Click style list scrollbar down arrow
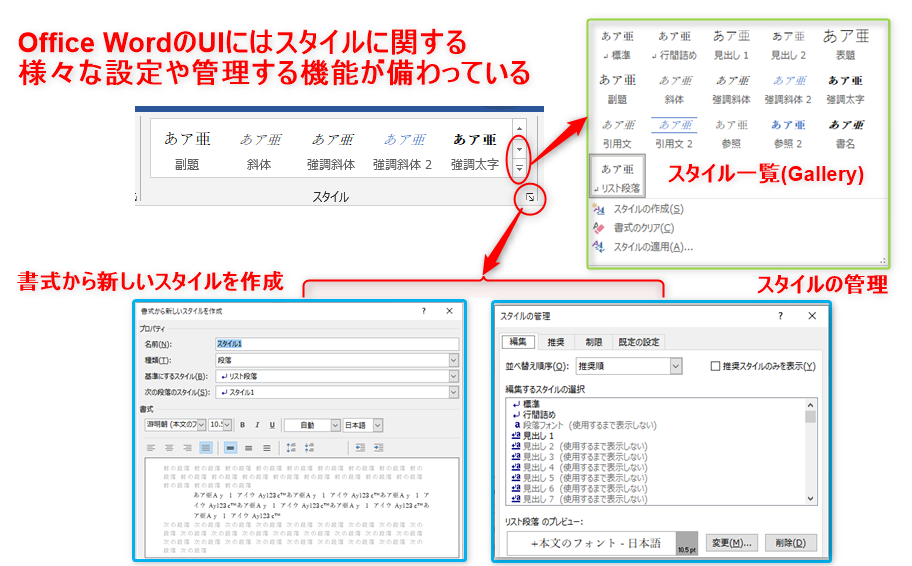 click(x=810, y=499)
